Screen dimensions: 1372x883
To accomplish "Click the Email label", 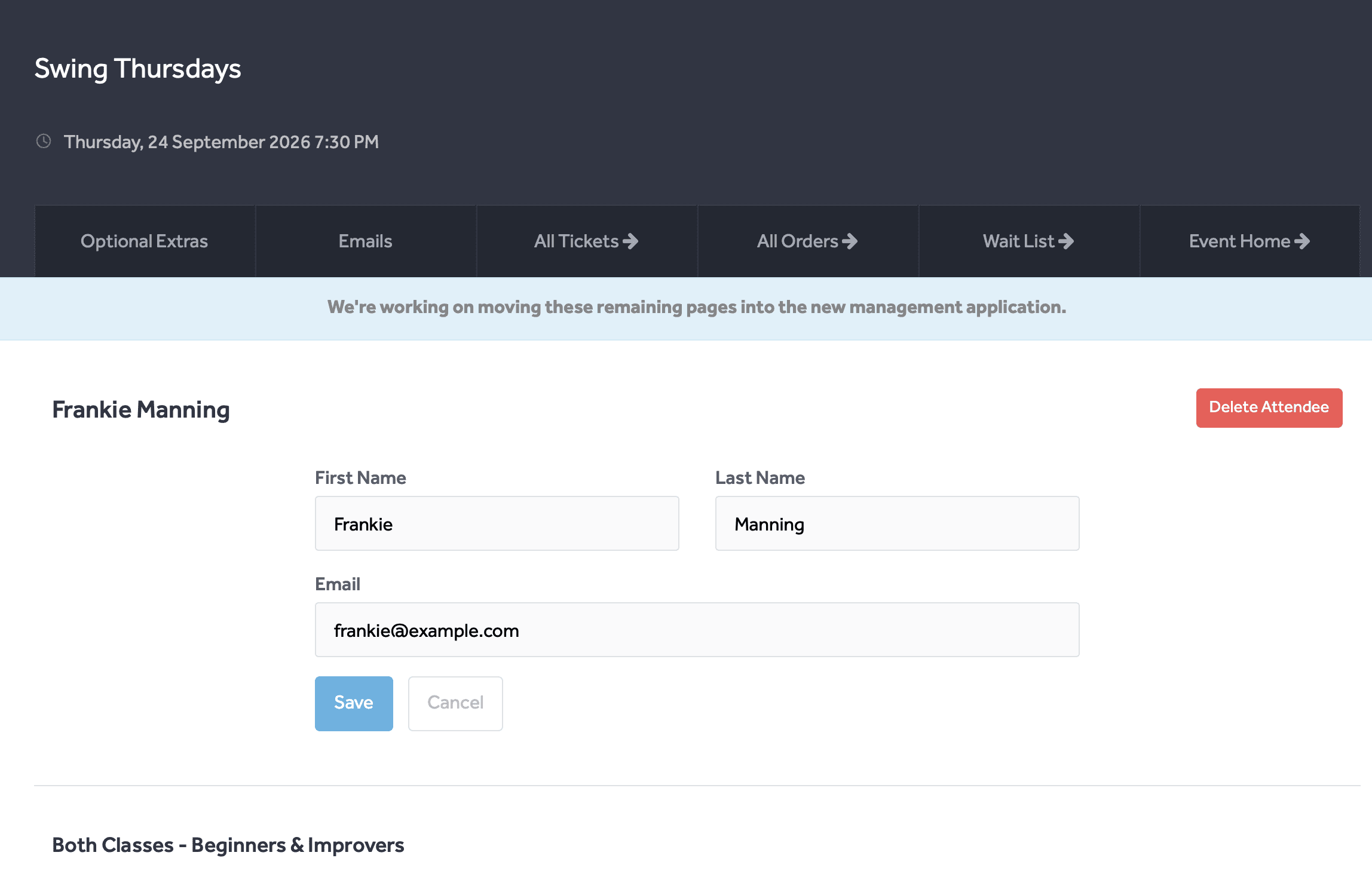I will pyautogui.click(x=338, y=584).
